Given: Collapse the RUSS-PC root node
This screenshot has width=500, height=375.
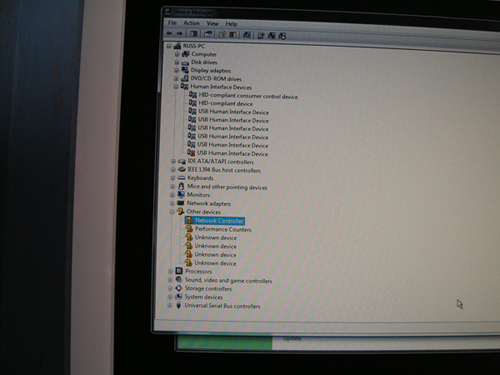Looking at the screenshot, I should (169, 46).
